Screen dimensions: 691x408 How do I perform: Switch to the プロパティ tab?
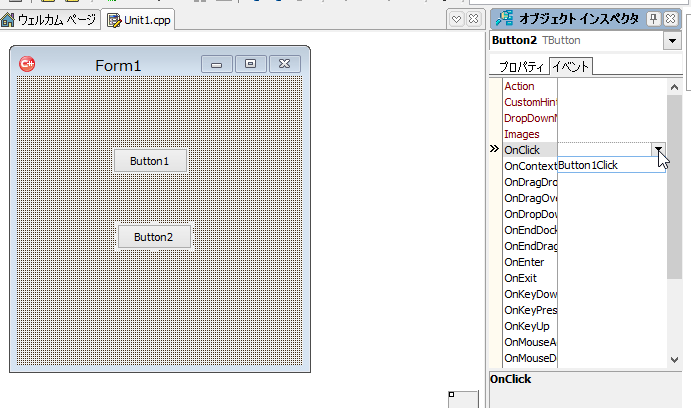tap(521, 67)
